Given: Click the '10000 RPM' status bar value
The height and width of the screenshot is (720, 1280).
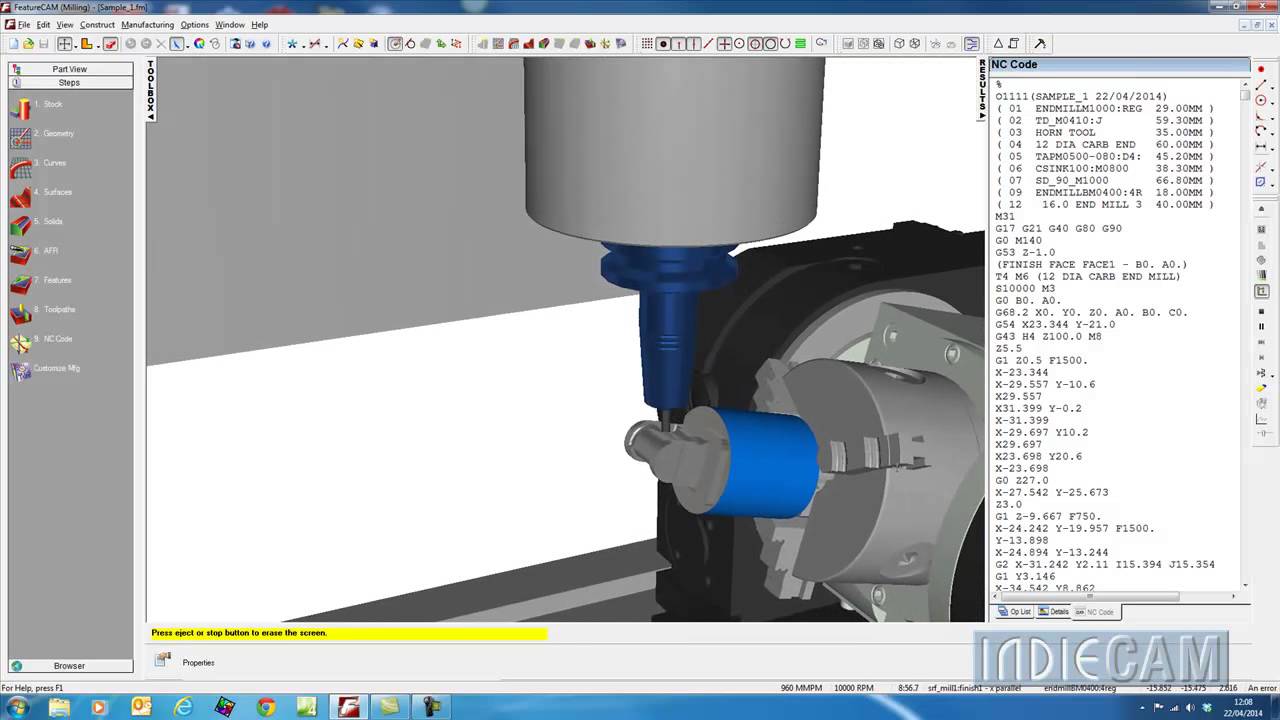Looking at the screenshot, I should [x=853, y=688].
